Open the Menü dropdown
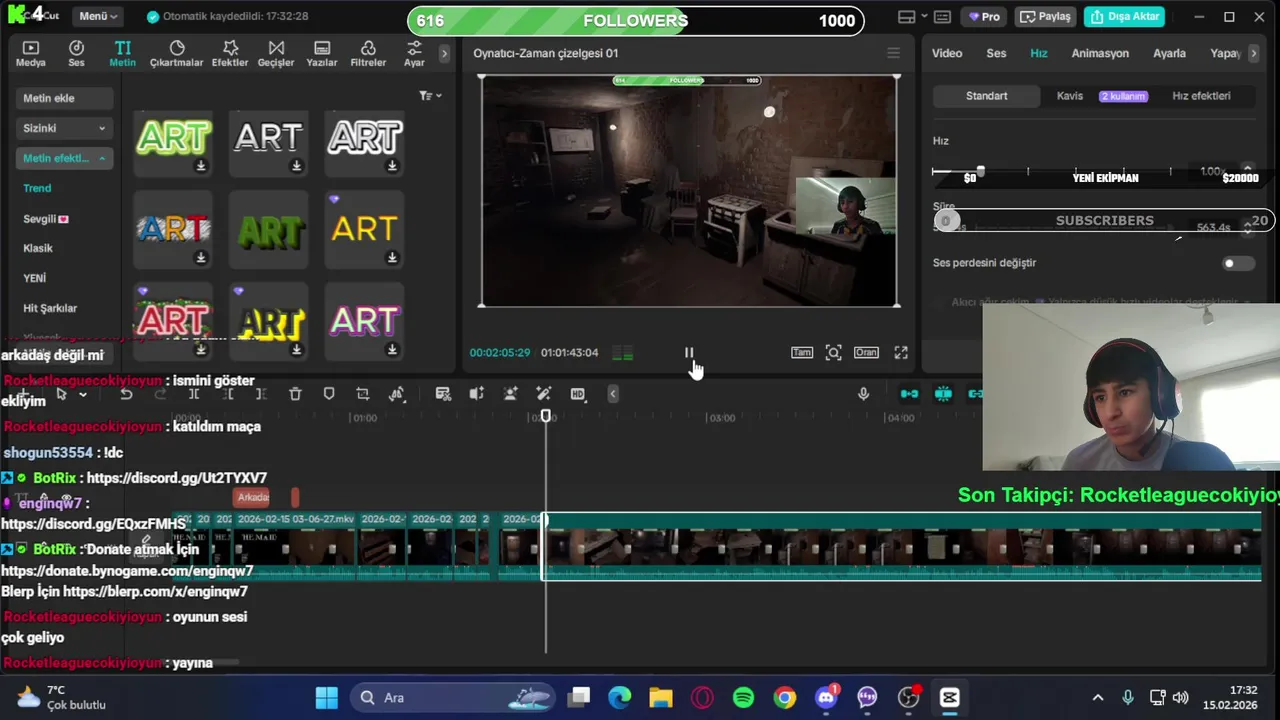Viewport: 1280px width, 720px height. 98,16
